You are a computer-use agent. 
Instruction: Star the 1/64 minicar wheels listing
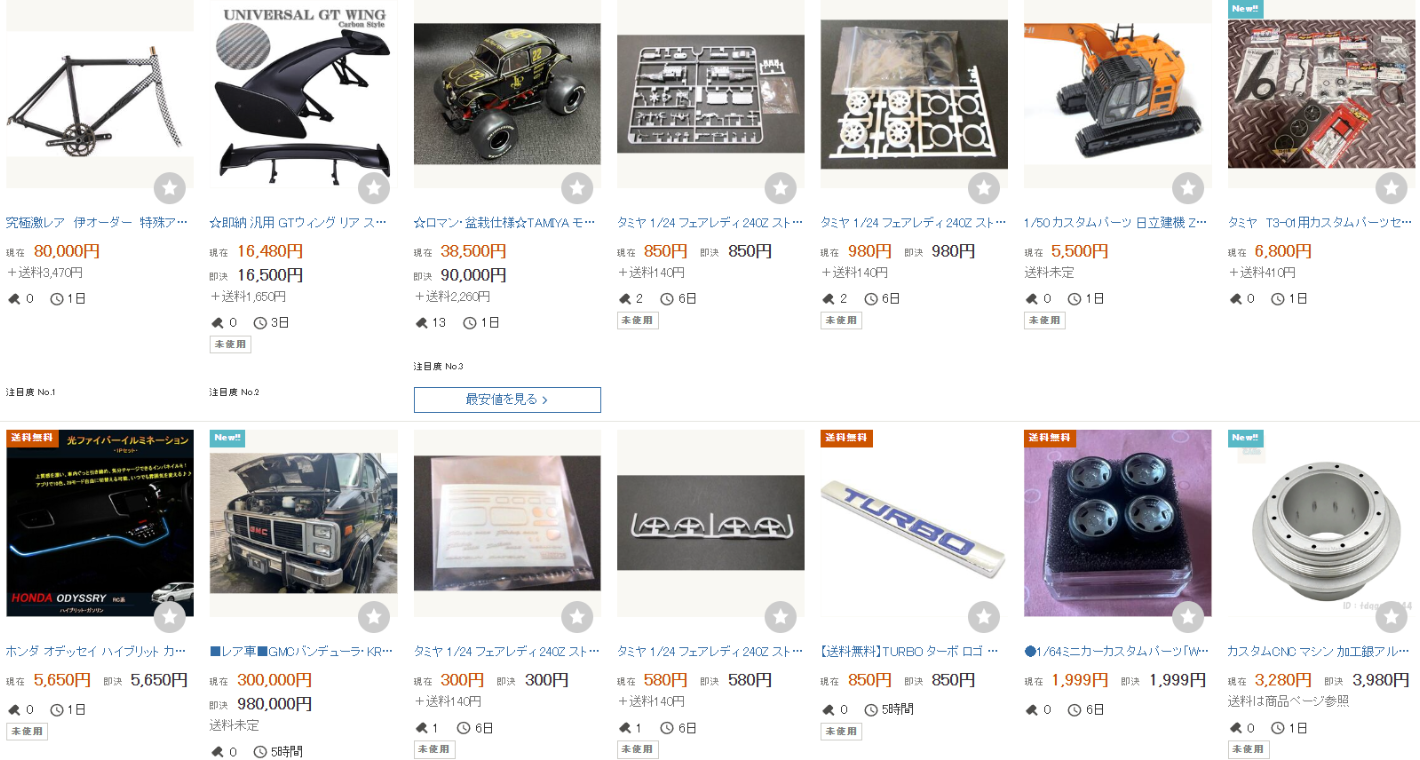tap(1187, 617)
